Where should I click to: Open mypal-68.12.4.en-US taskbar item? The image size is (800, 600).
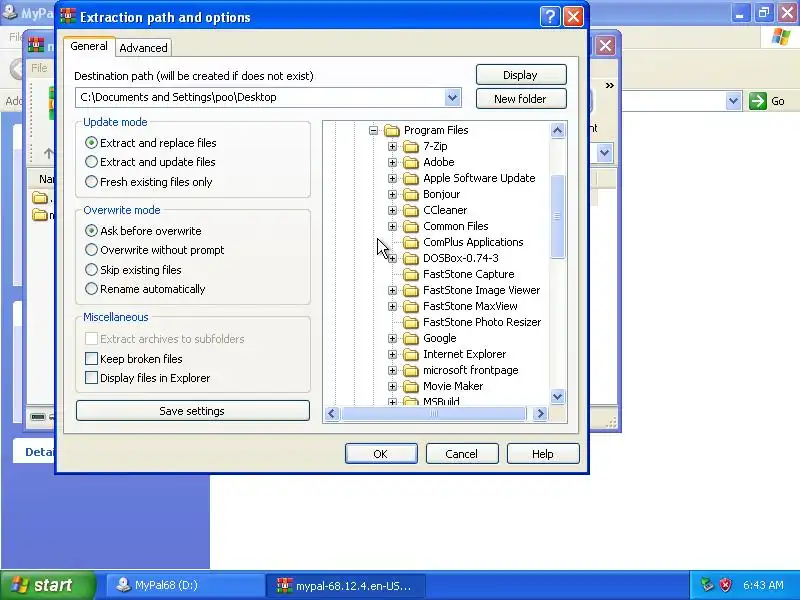pyautogui.click(x=345, y=585)
